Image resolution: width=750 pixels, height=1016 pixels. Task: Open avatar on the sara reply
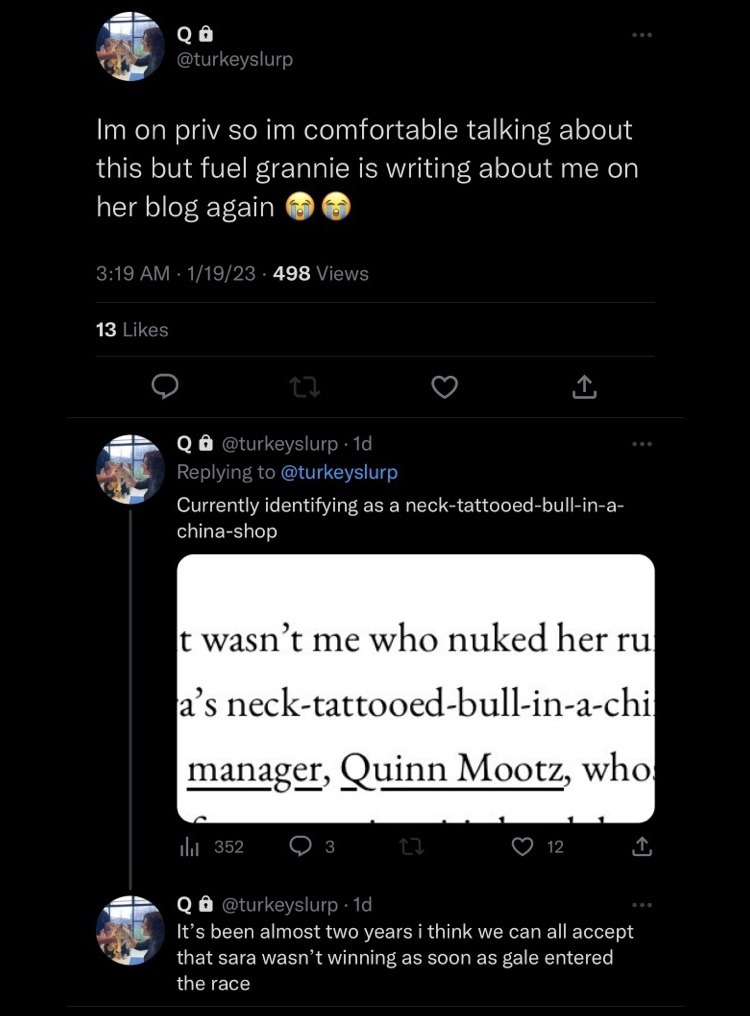click(131, 931)
